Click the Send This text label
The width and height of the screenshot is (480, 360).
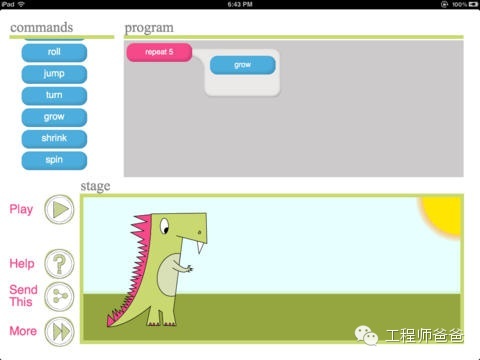[23, 296]
